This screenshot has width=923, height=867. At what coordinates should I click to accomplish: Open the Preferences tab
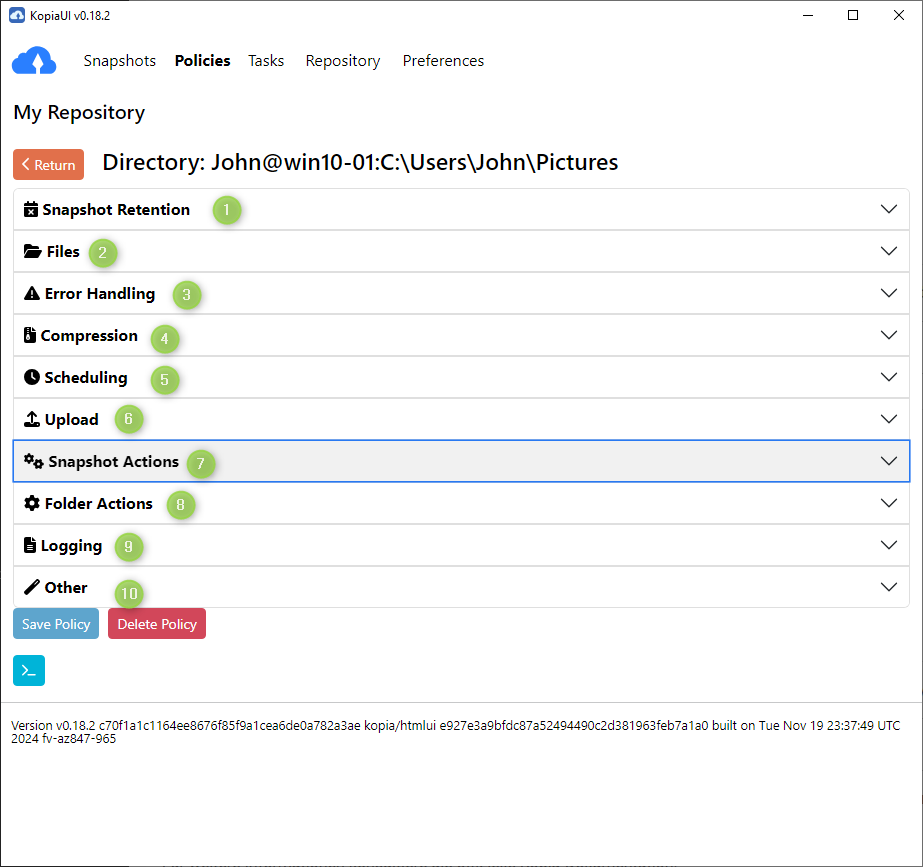coord(443,61)
